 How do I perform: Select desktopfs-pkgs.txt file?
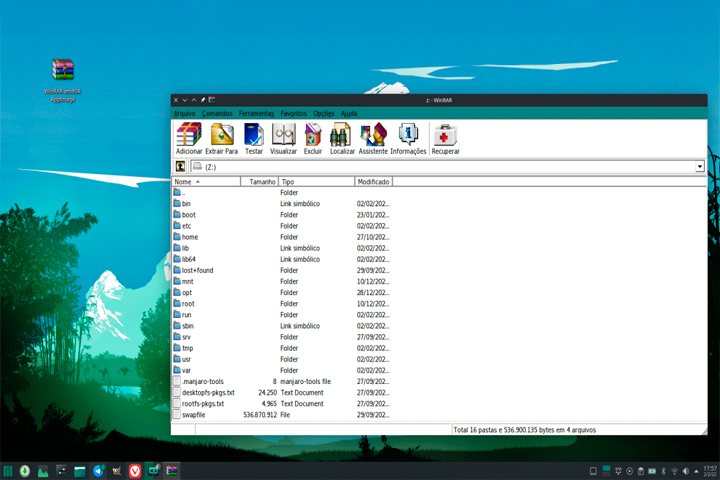281,392
